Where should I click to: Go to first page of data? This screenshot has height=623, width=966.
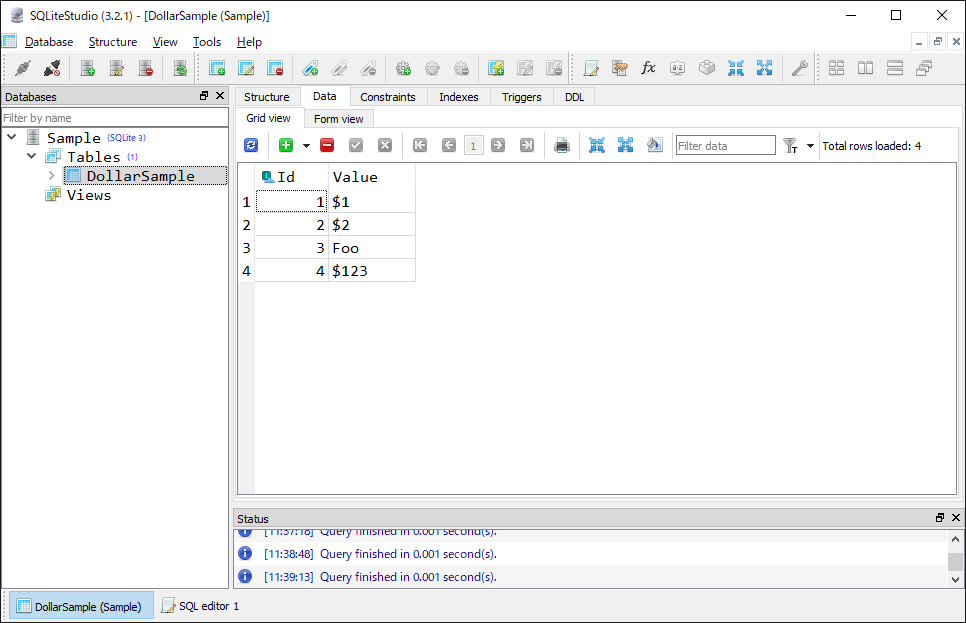420,145
